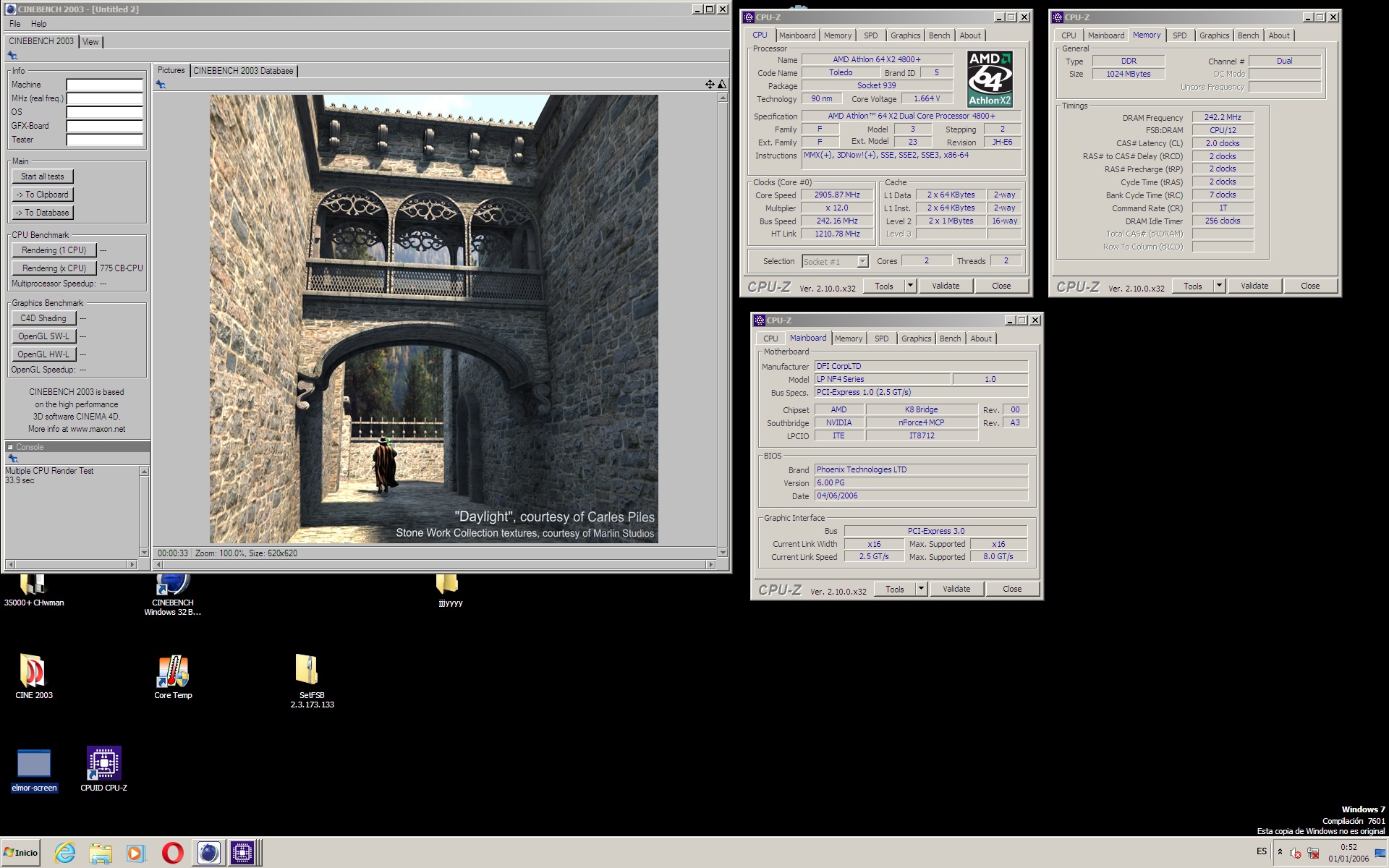Open the About tab in the Memory CPU-Z window
The image size is (1389, 868).
[x=1278, y=35]
